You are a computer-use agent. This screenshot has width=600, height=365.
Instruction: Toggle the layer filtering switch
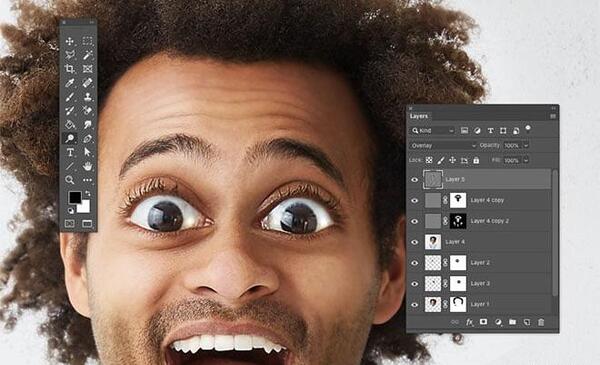pos(528,128)
